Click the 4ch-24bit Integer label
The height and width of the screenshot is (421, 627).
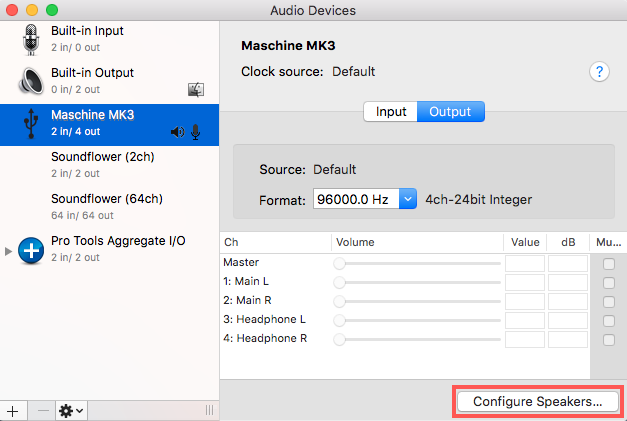(479, 199)
